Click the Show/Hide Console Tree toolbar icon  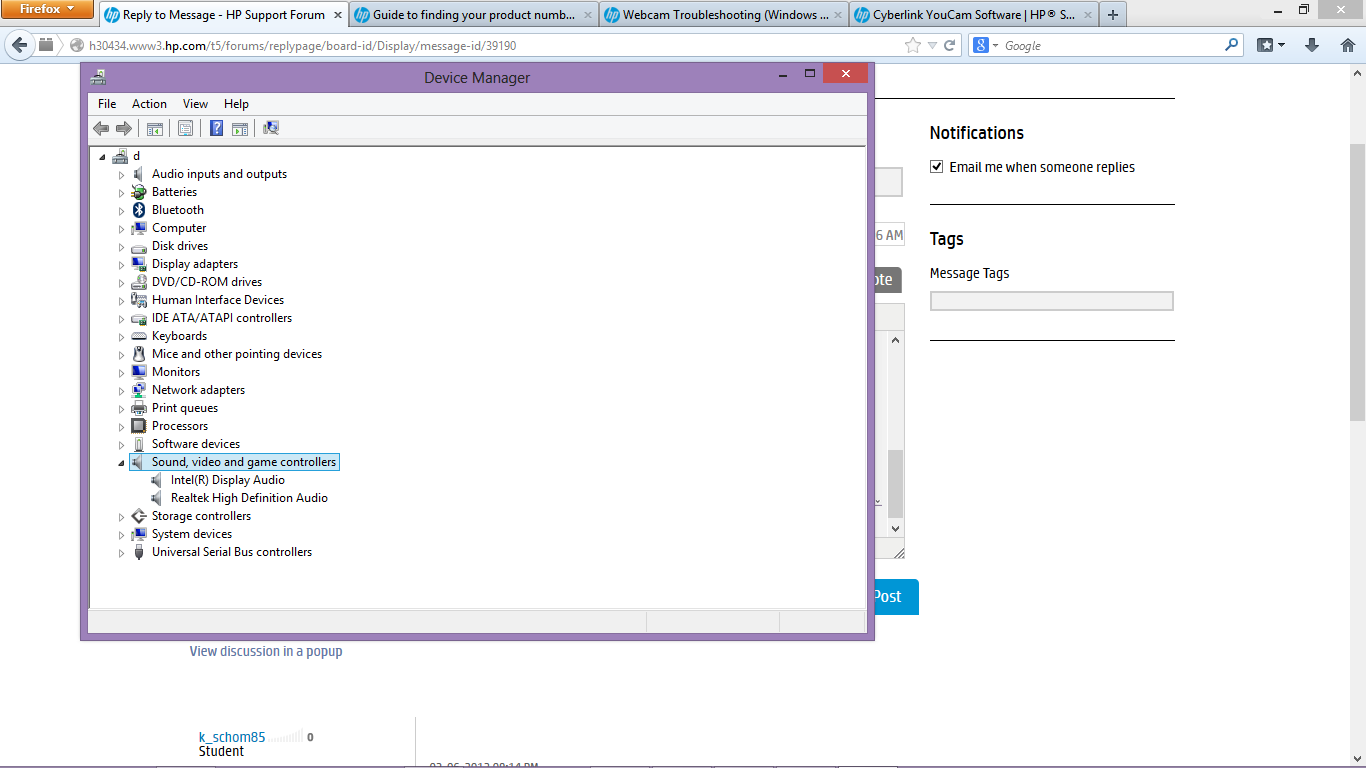(x=155, y=128)
